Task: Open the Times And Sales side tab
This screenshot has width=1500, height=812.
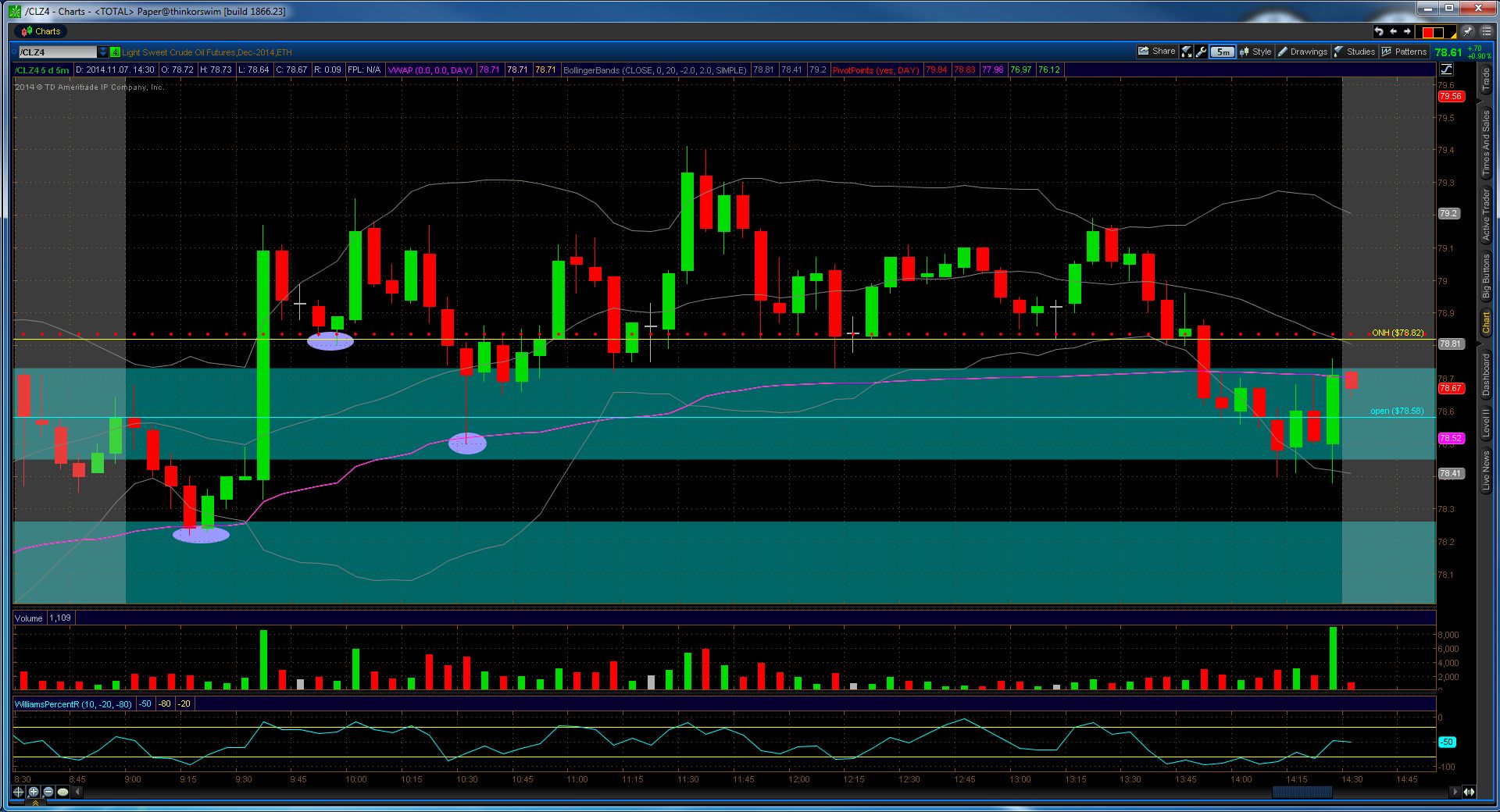Action: [x=1486, y=142]
